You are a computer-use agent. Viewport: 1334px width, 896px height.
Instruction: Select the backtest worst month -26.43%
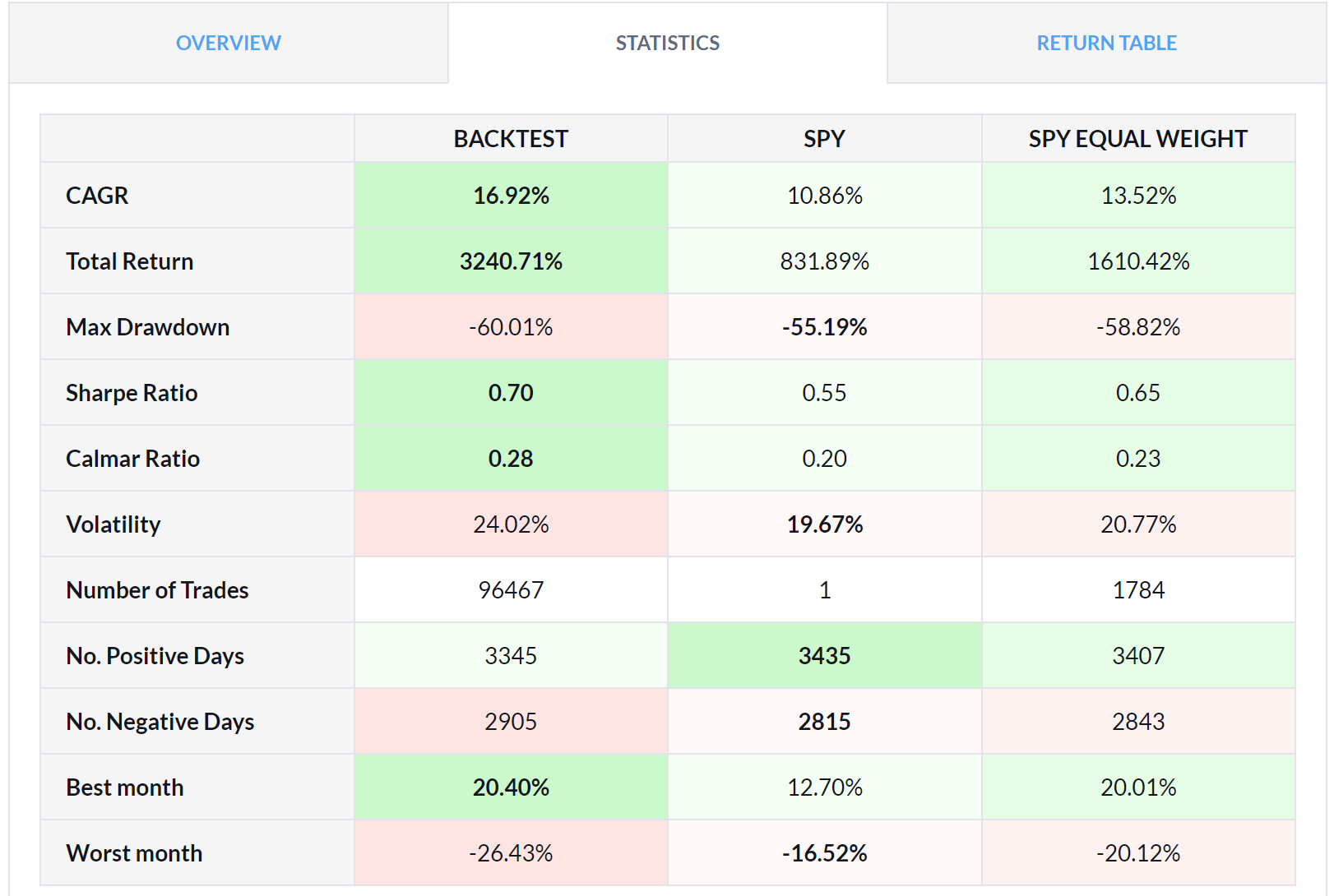pos(511,853)
